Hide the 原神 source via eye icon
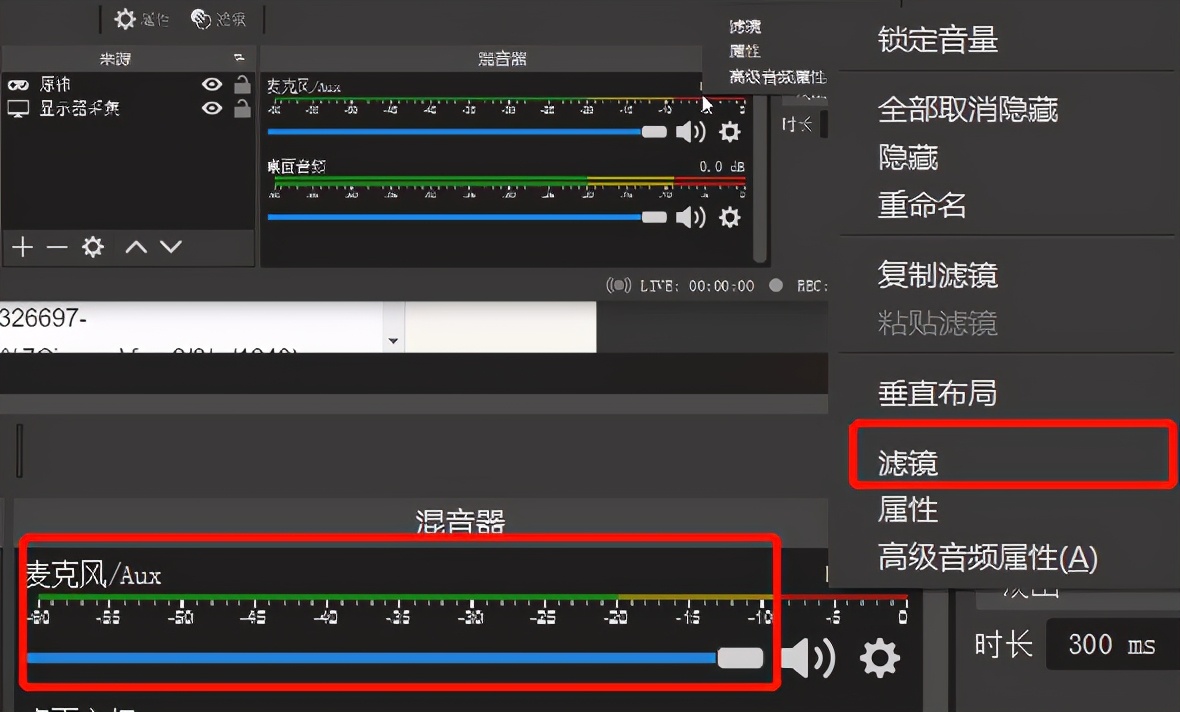Viewport: 1180px width, 712px height. point(211,84)
